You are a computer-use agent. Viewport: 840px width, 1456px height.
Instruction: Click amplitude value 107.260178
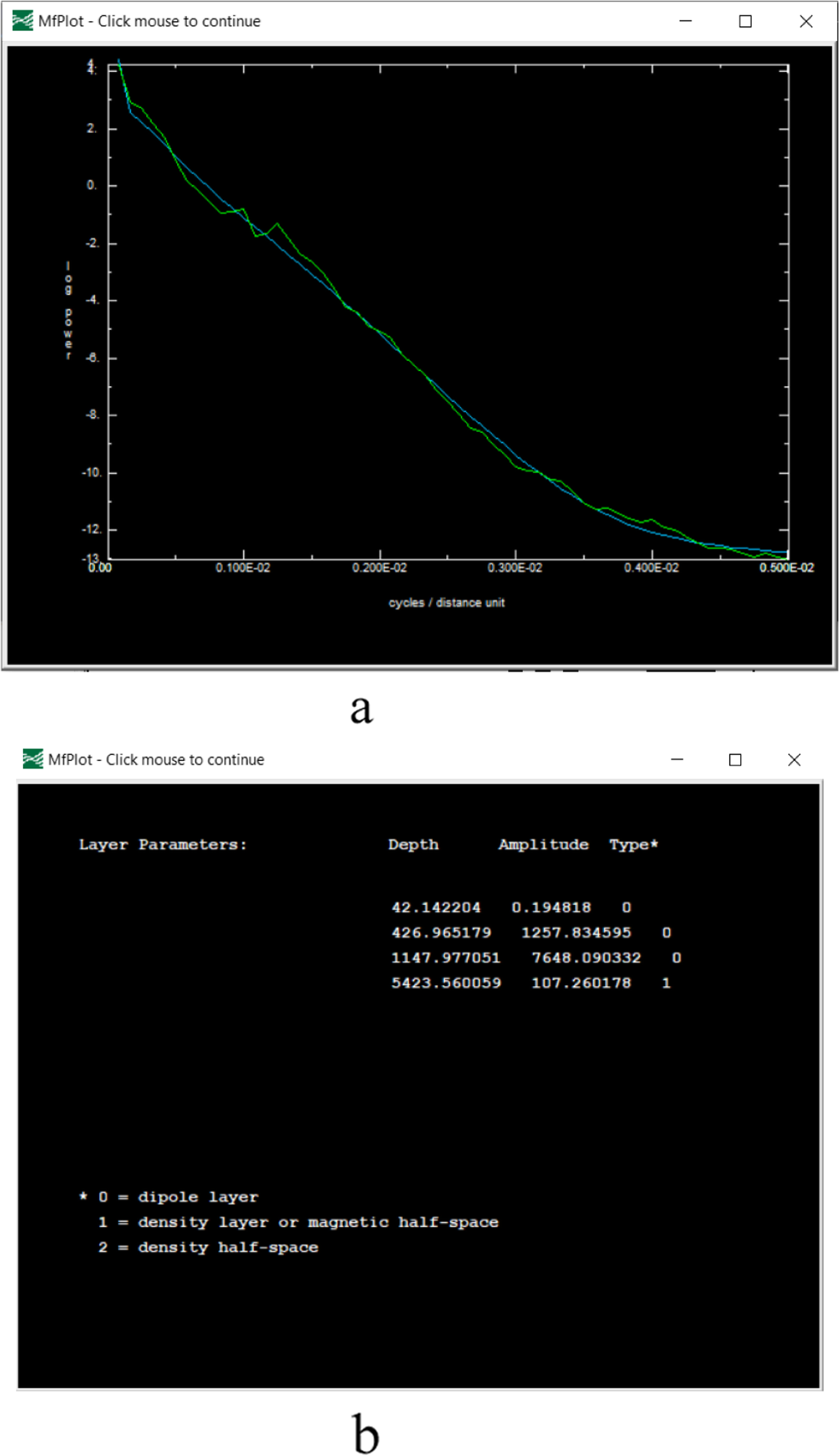581,982
